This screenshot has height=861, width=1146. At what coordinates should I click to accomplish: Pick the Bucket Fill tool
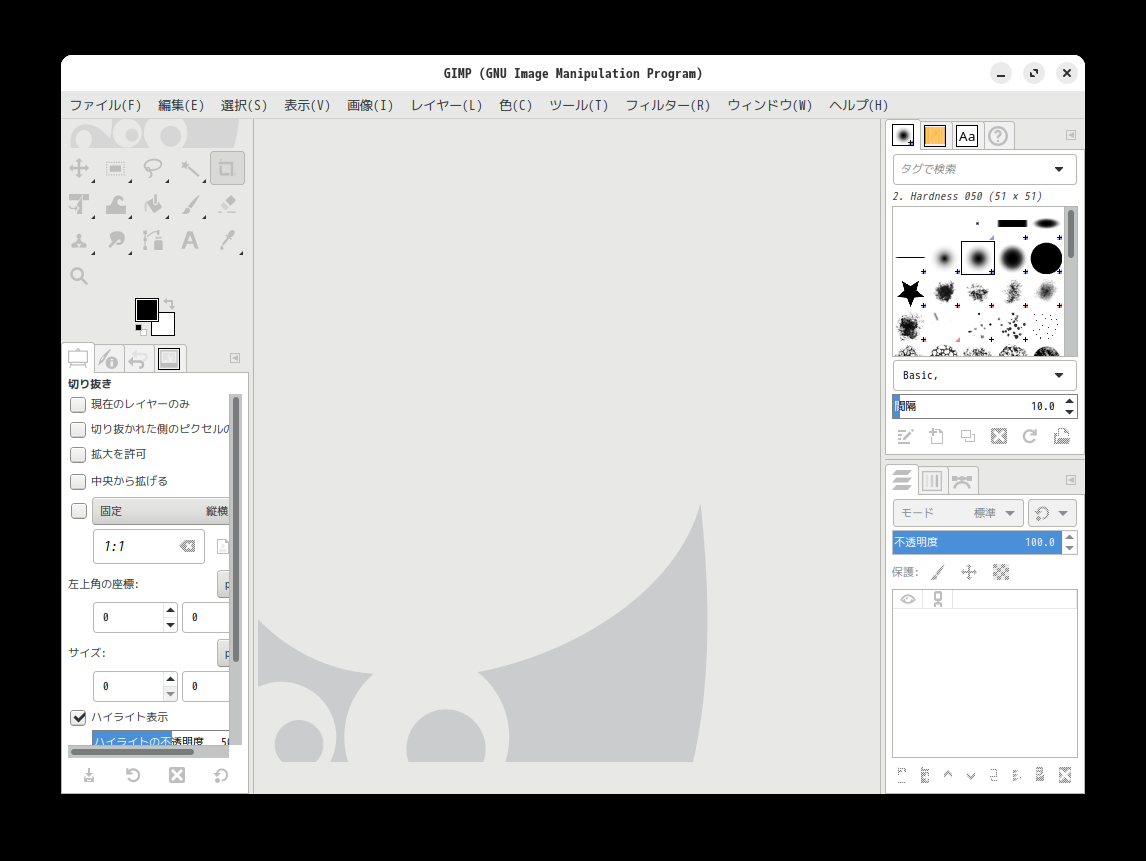pyautogui.click(x=153, y=205)
